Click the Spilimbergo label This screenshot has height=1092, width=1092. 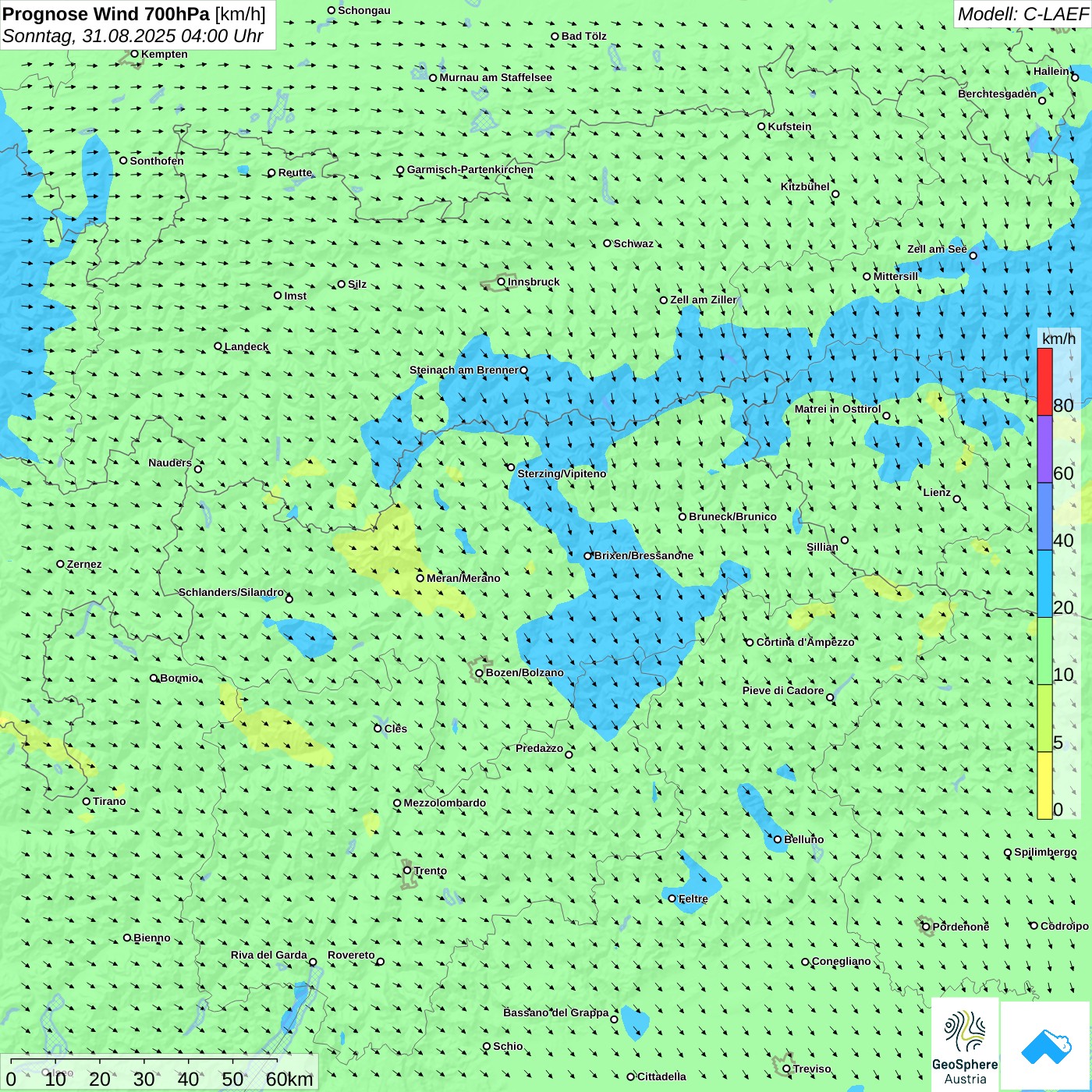(1045, 852)
